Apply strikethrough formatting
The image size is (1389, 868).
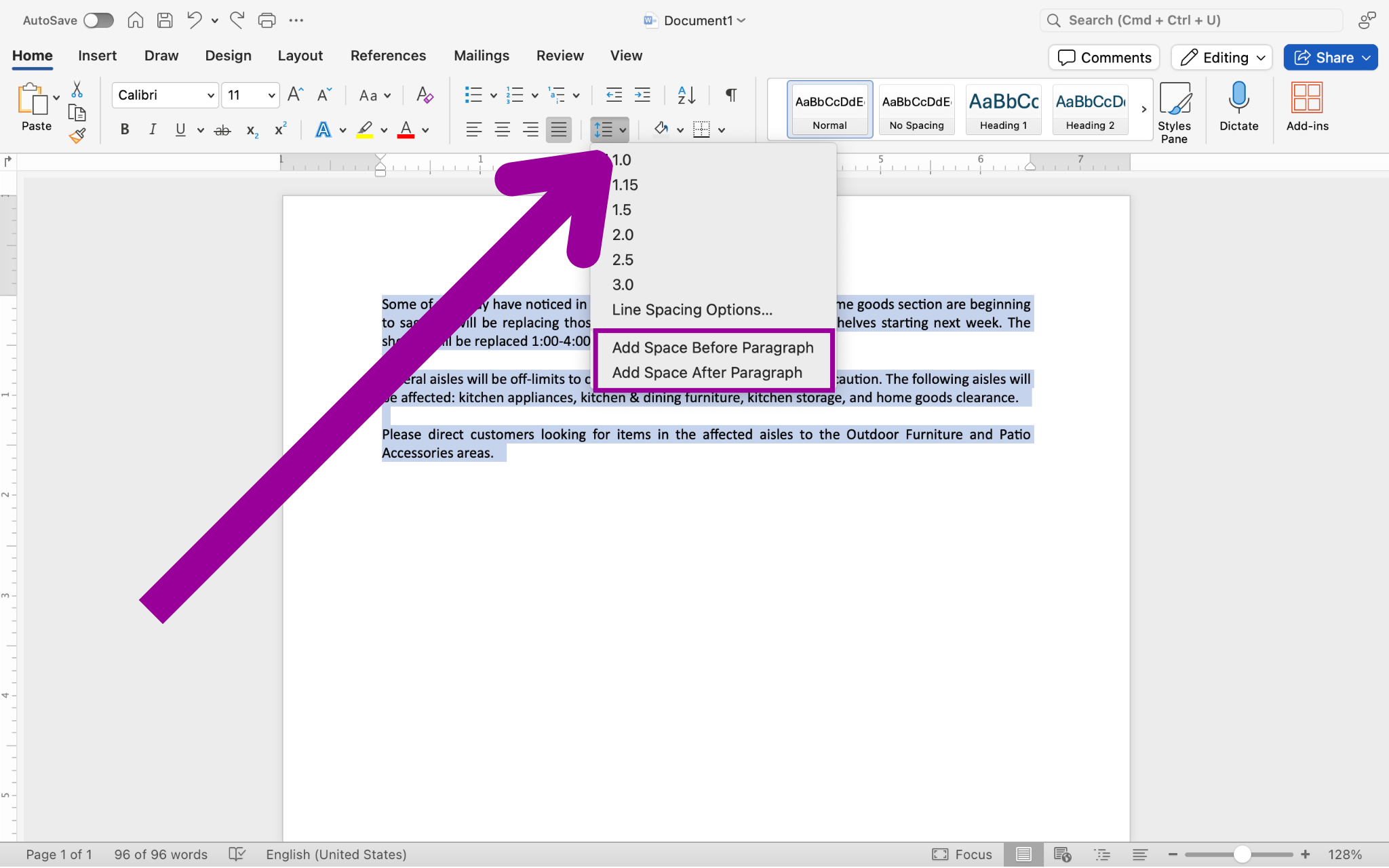coord(222,130)
